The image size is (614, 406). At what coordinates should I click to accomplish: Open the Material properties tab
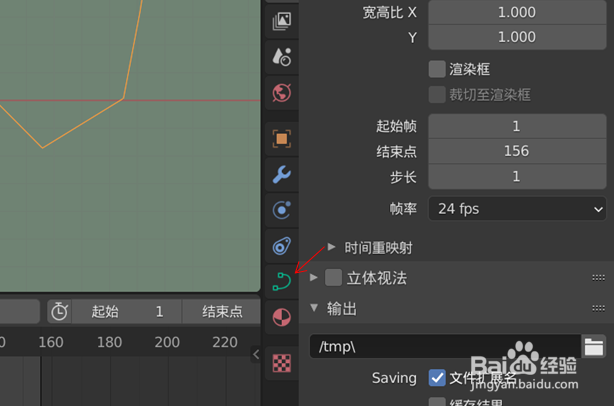pyautogui.click(x=282, y=317)
